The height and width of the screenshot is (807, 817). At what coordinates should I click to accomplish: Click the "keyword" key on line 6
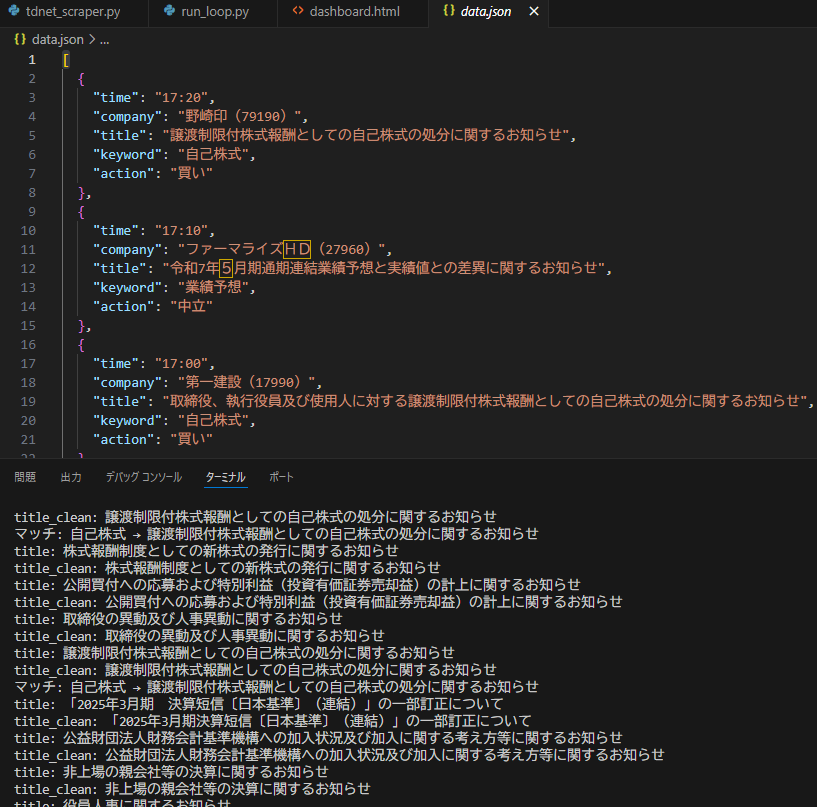[x=128, y=154]
